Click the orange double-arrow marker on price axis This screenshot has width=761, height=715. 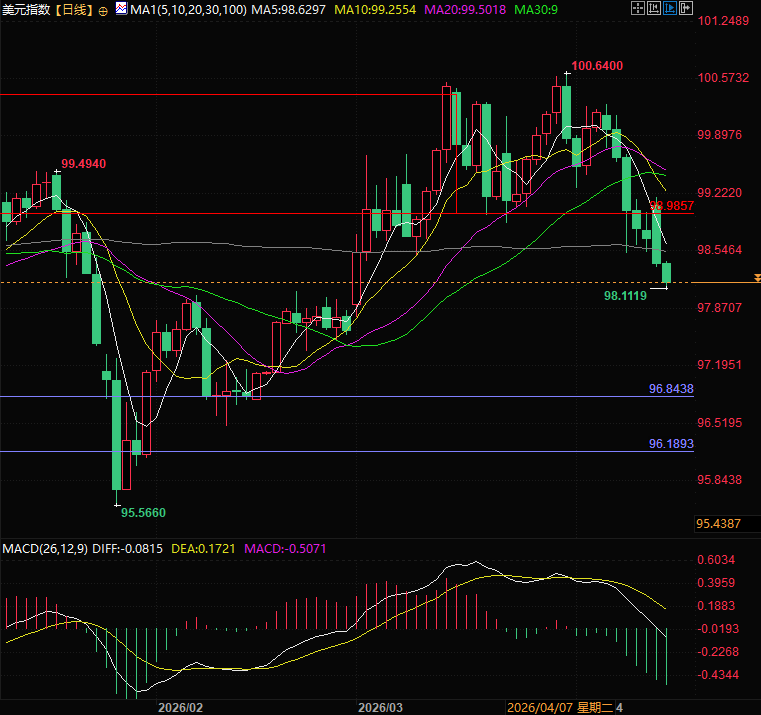pyautogui.click(x=756, y=277)
